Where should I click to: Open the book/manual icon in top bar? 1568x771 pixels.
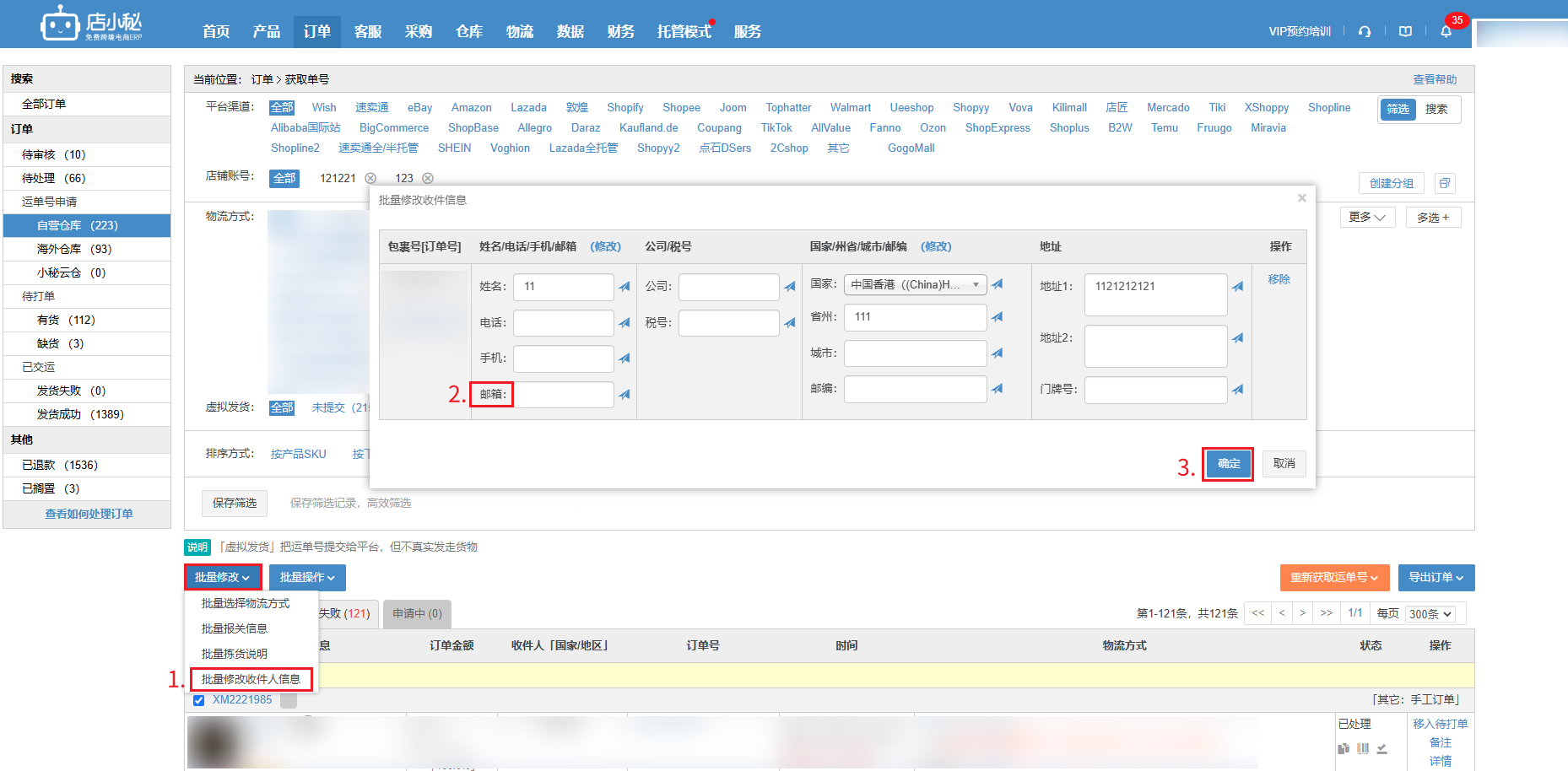1405,31
